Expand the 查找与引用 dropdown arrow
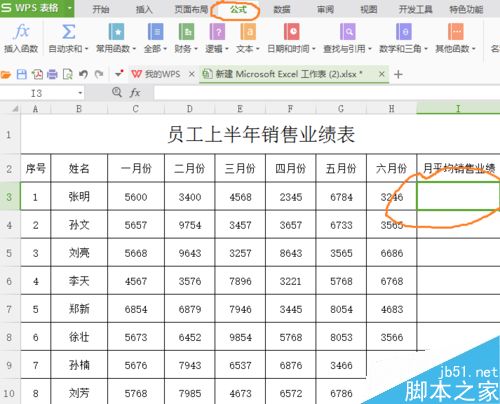 click(x=370, y=49)
